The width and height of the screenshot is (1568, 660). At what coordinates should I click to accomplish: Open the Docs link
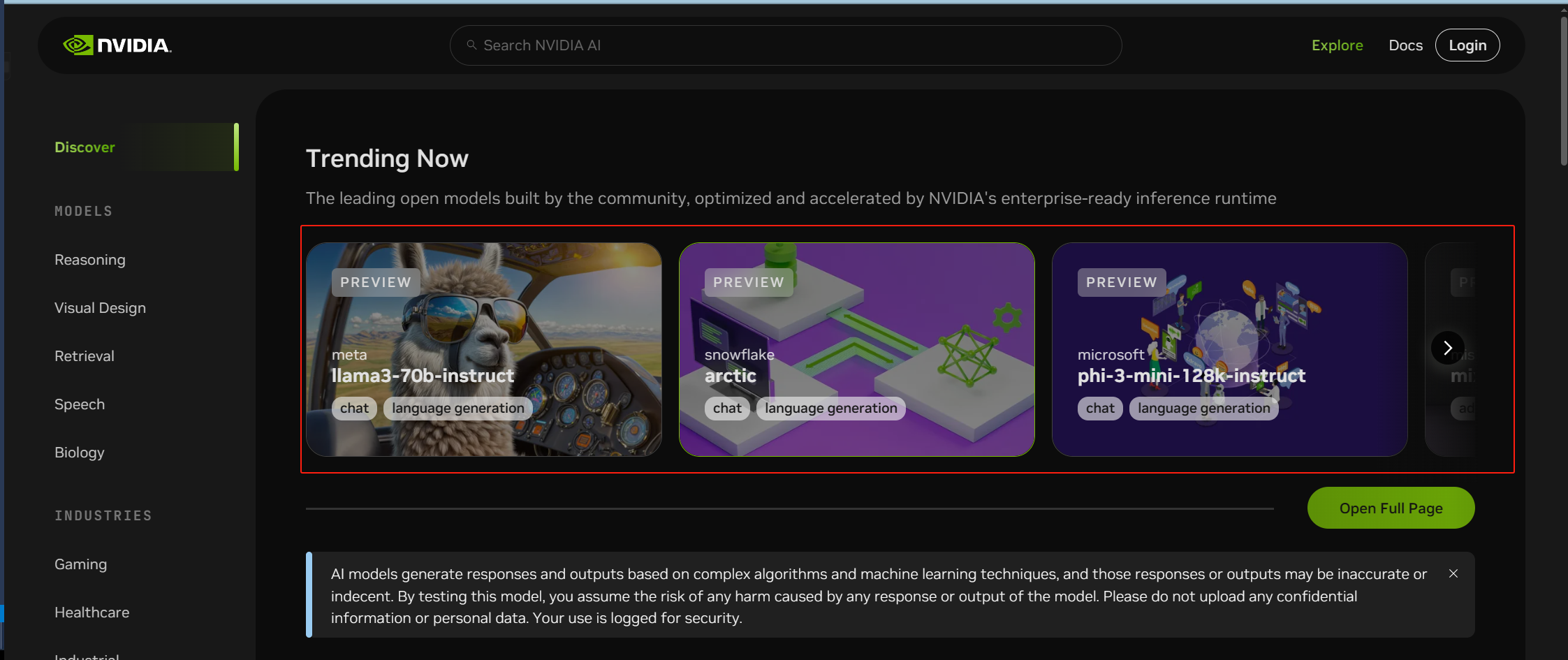pos(1405,45)
